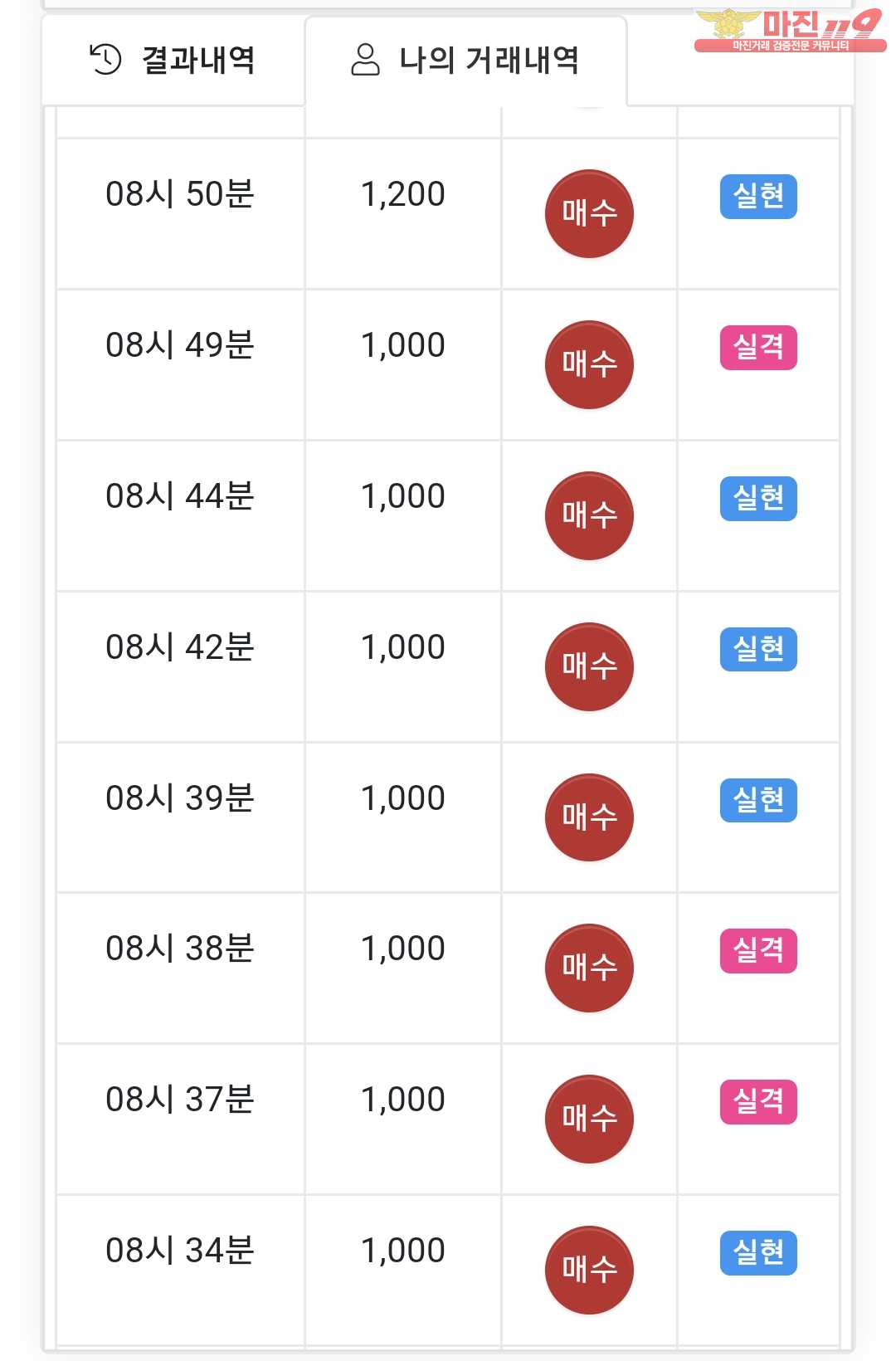Click the blue 실현 badge at 08시 50분
The width and height of the screenshot is (896, 1361).
(x=758, y=197)
